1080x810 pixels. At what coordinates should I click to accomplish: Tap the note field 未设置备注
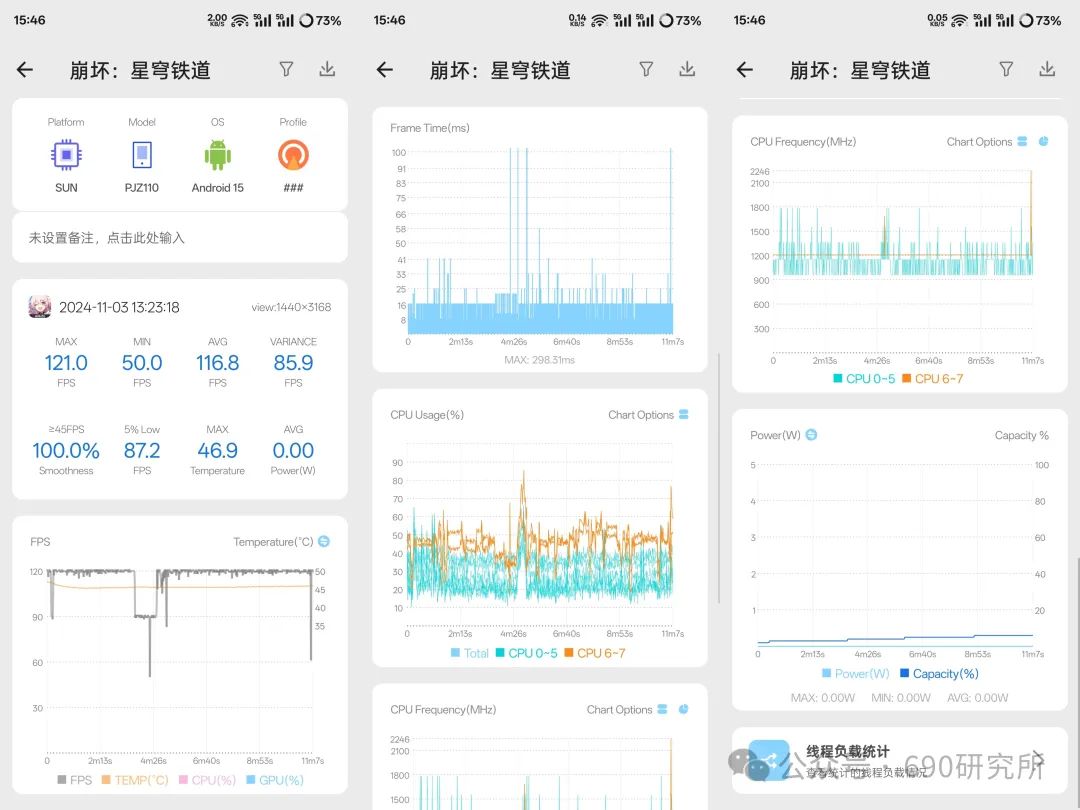point(180,238)
